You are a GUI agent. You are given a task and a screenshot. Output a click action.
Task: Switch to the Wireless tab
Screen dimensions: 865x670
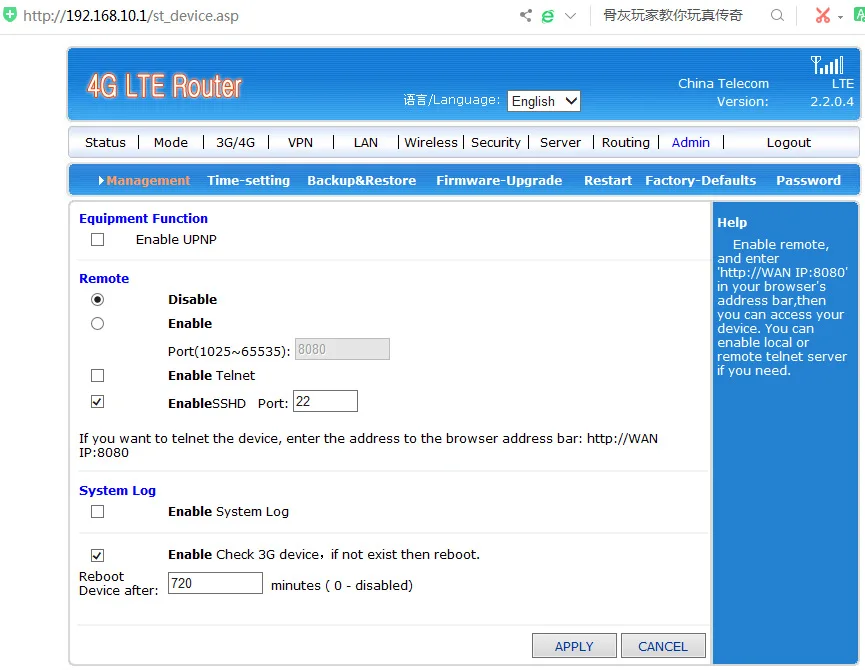pyautogui.click(x=430, y=142)
